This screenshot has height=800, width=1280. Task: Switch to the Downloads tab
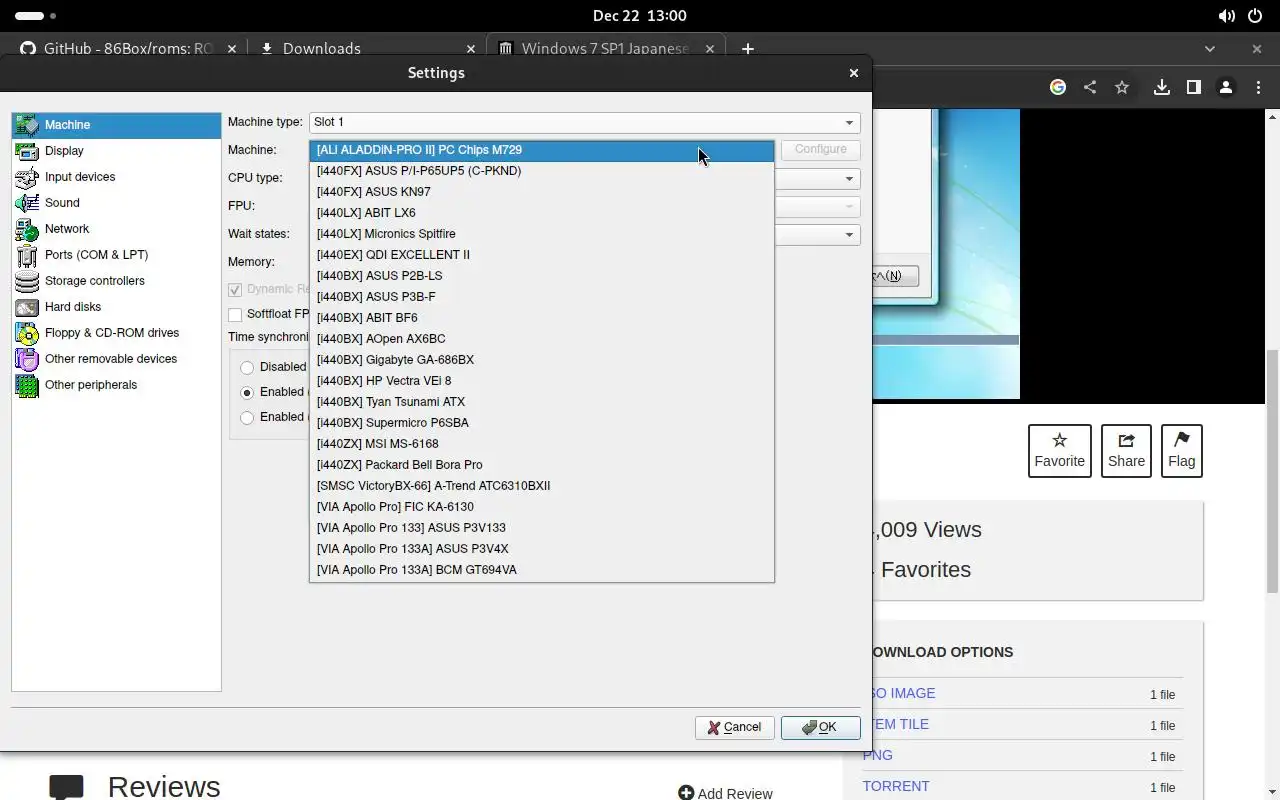[365, 48]
